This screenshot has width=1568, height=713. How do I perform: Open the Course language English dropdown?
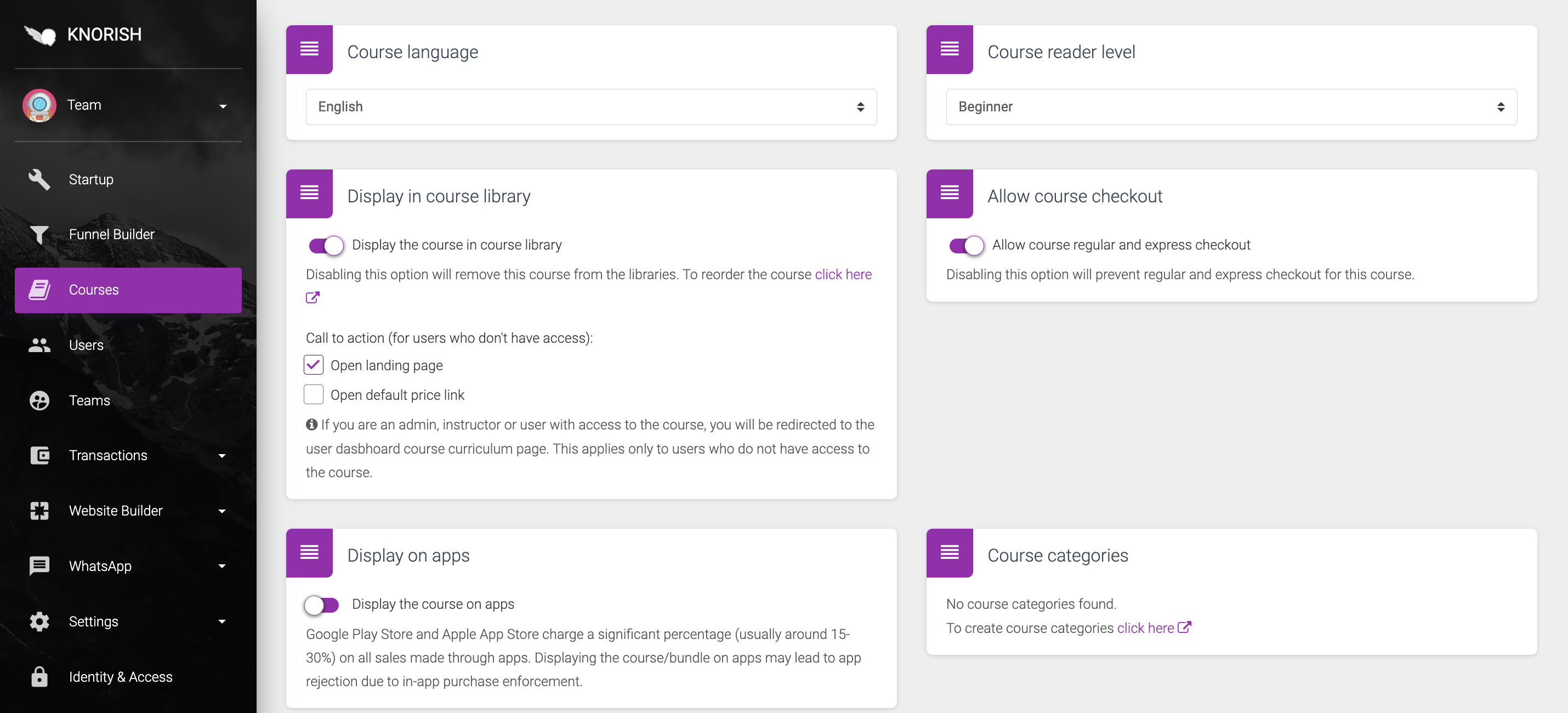(x=591, y=107)
